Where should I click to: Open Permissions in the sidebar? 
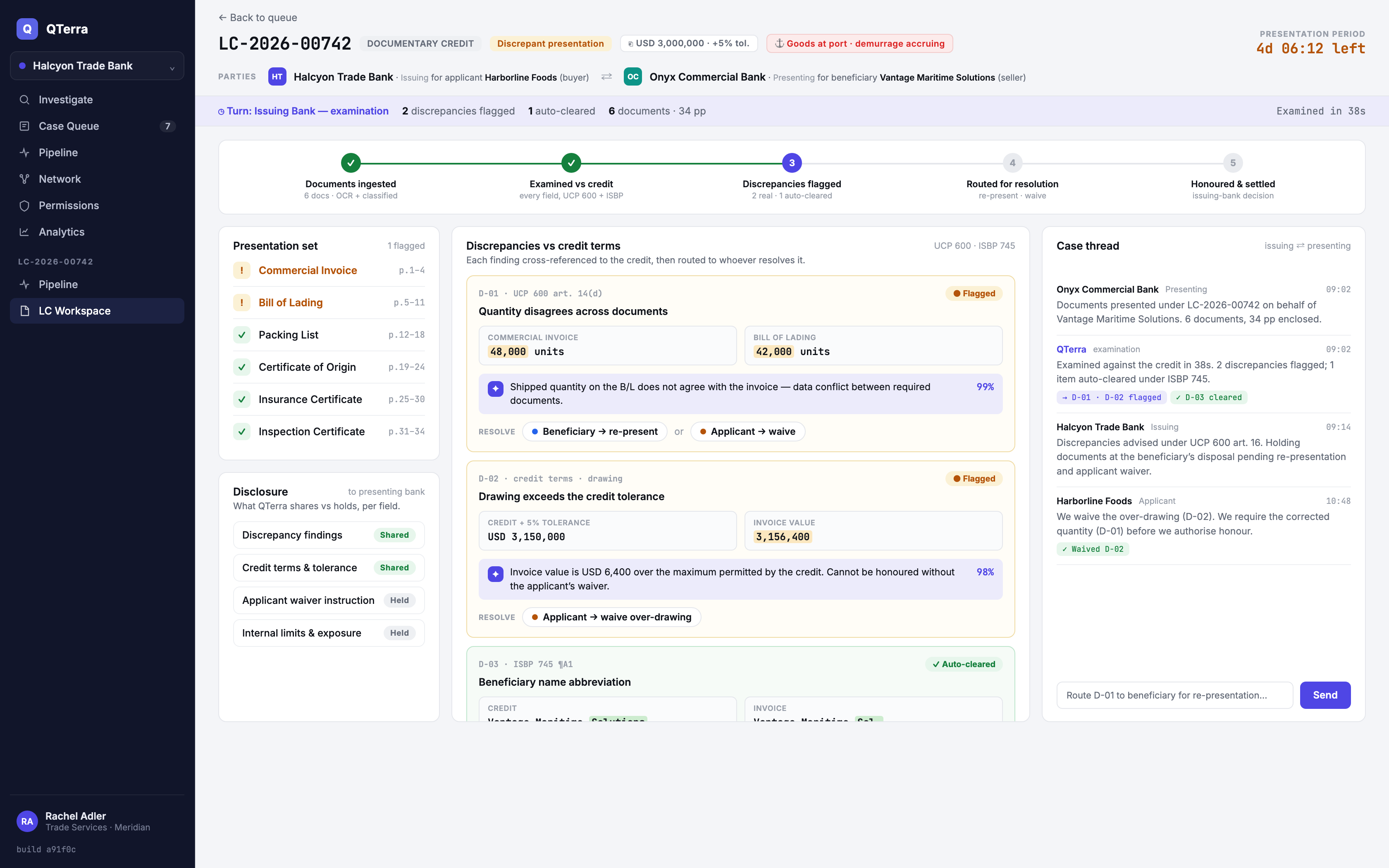pos(97,205)
